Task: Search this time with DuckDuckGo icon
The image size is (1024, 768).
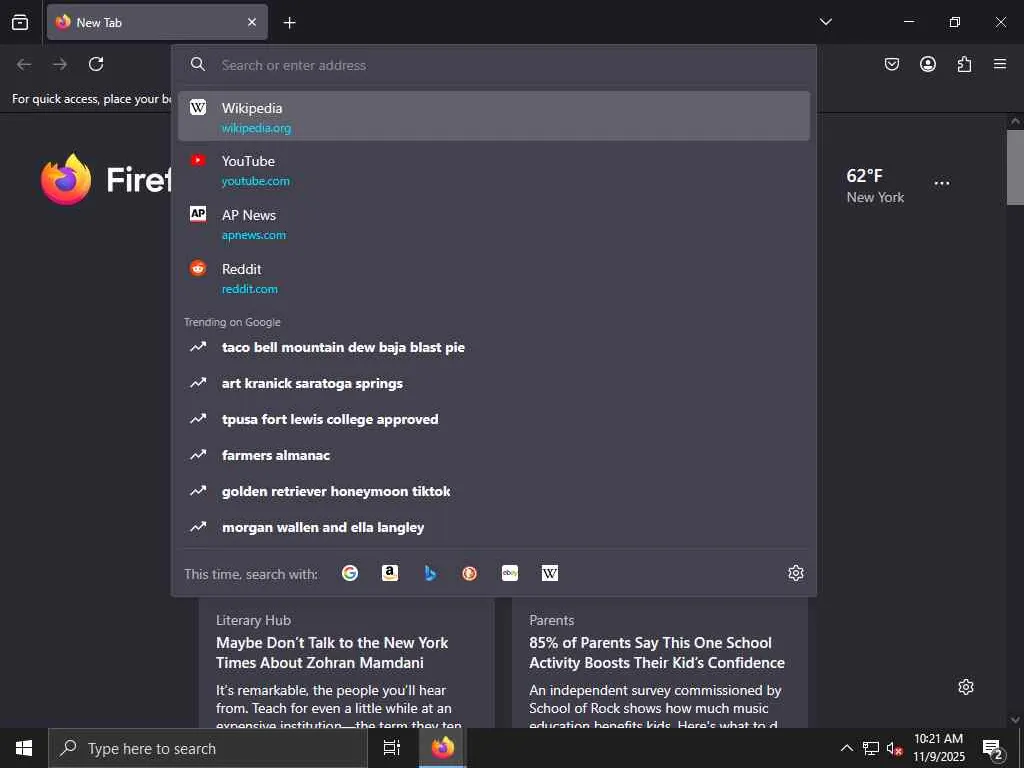Action: [470, 573]
